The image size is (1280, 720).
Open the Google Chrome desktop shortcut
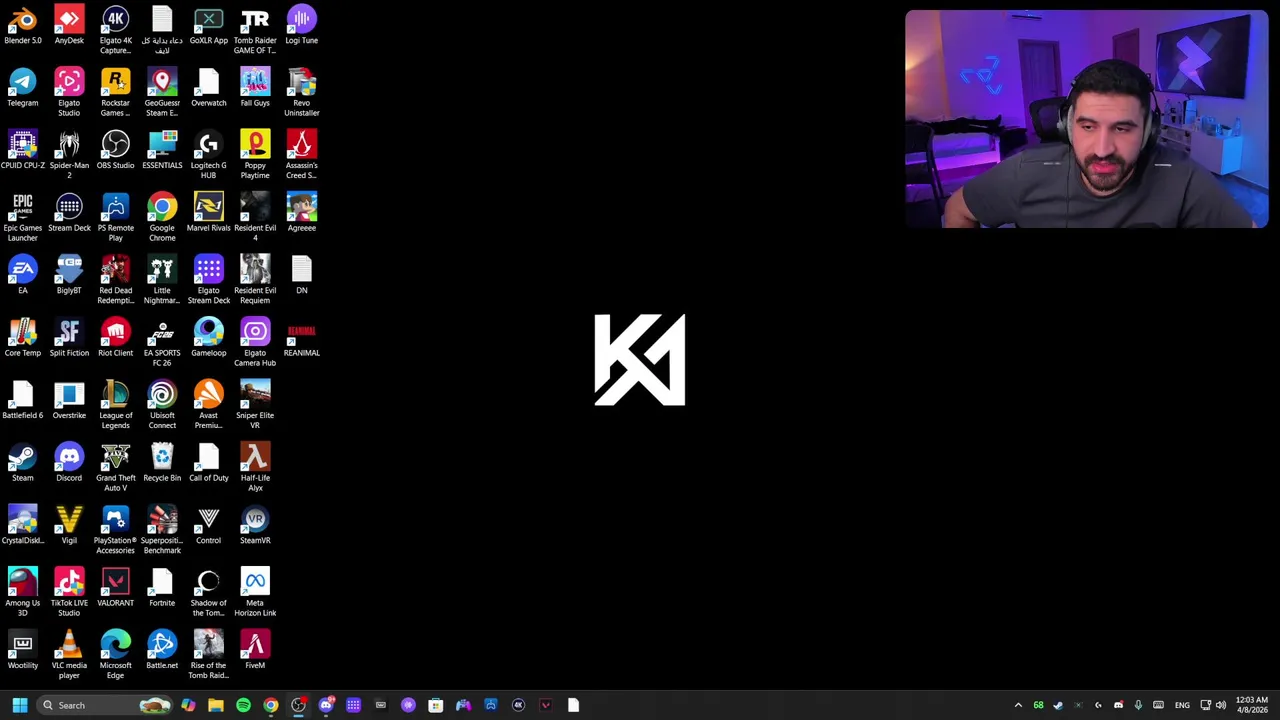[162, 218]
